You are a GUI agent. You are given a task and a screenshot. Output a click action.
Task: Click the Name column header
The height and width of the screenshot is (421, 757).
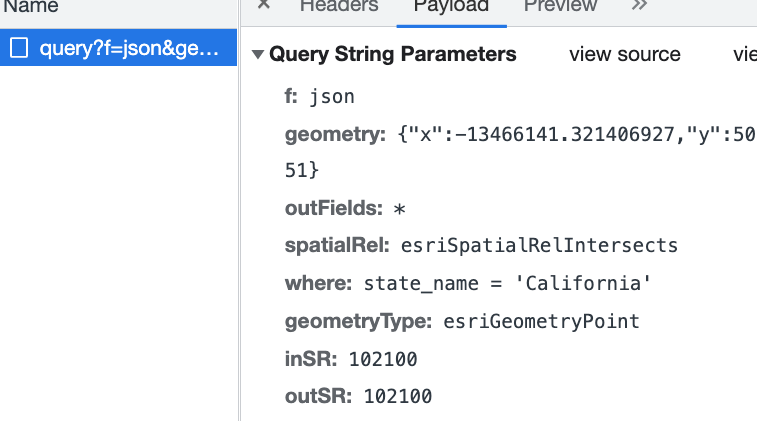(x=30, y=6)
